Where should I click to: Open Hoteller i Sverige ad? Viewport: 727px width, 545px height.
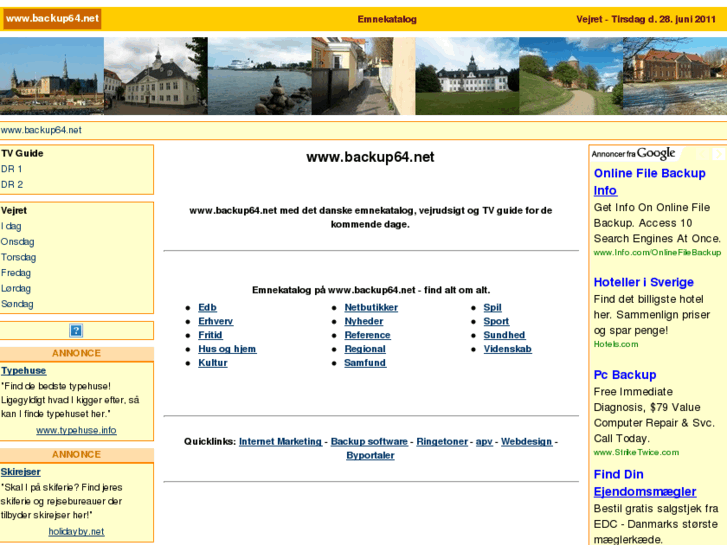tap(644, 282)
